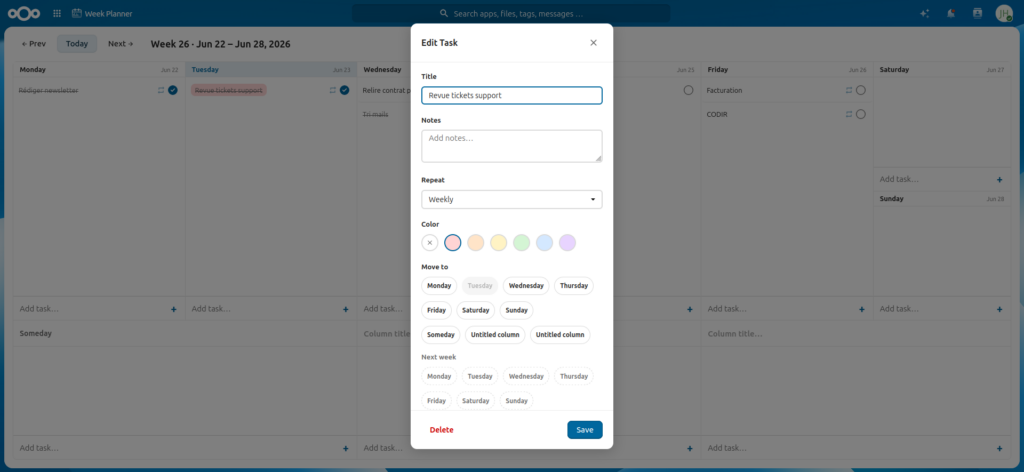
Task: Focus the top search bar
Action: pyautogui.click(x=511, y=13)
